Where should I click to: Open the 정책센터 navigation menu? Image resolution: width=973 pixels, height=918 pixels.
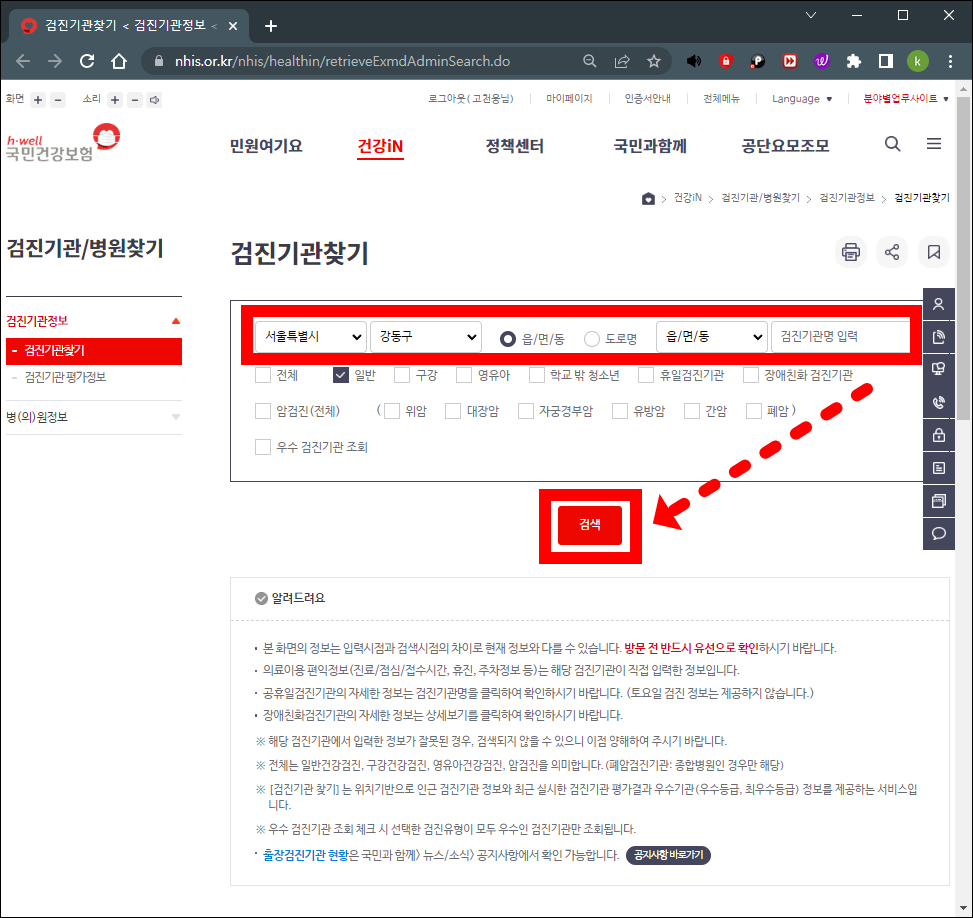click(x=514, y=145)
